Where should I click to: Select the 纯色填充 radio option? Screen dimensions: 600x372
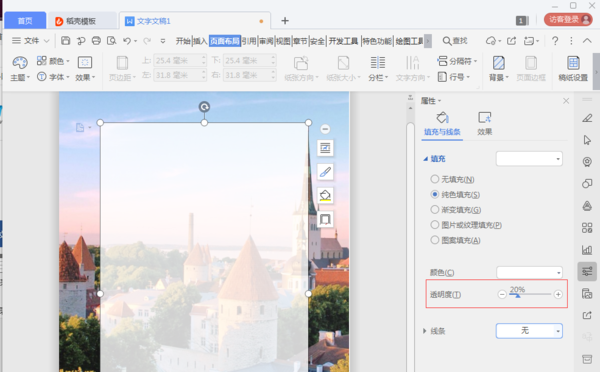[x=435, y=194]
